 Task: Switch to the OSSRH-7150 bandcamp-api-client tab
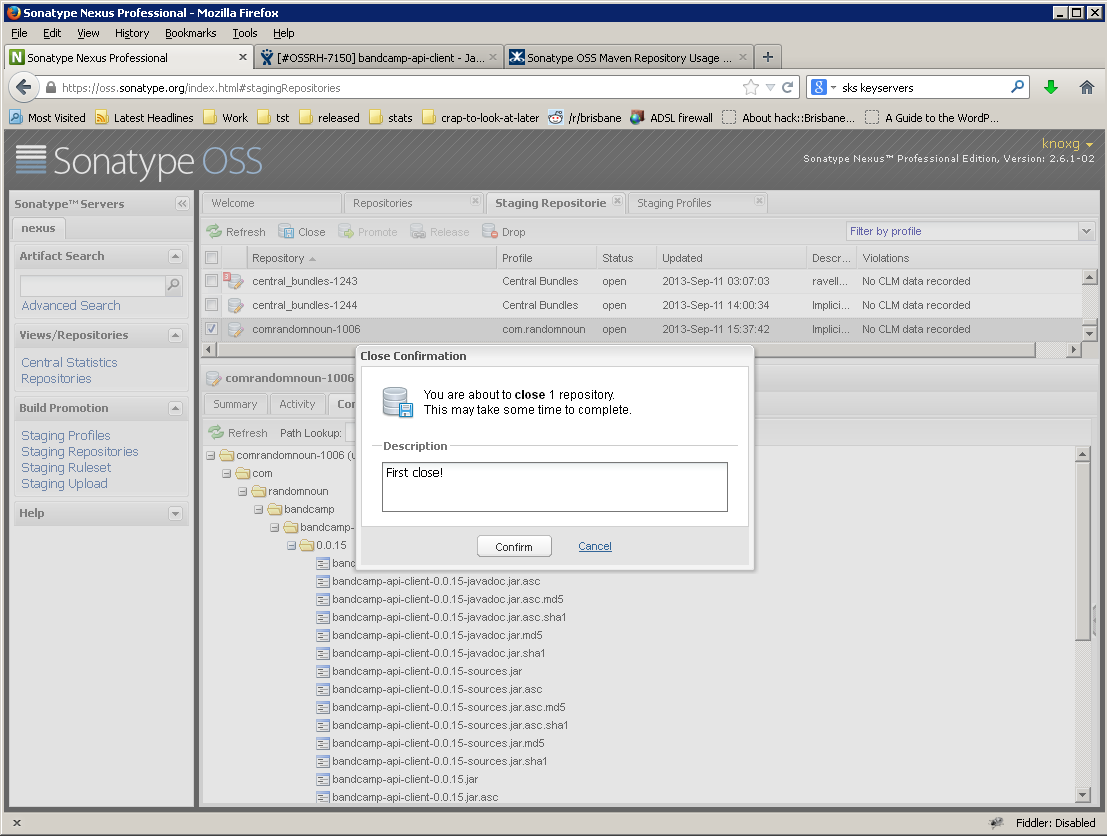coord(378,57)
